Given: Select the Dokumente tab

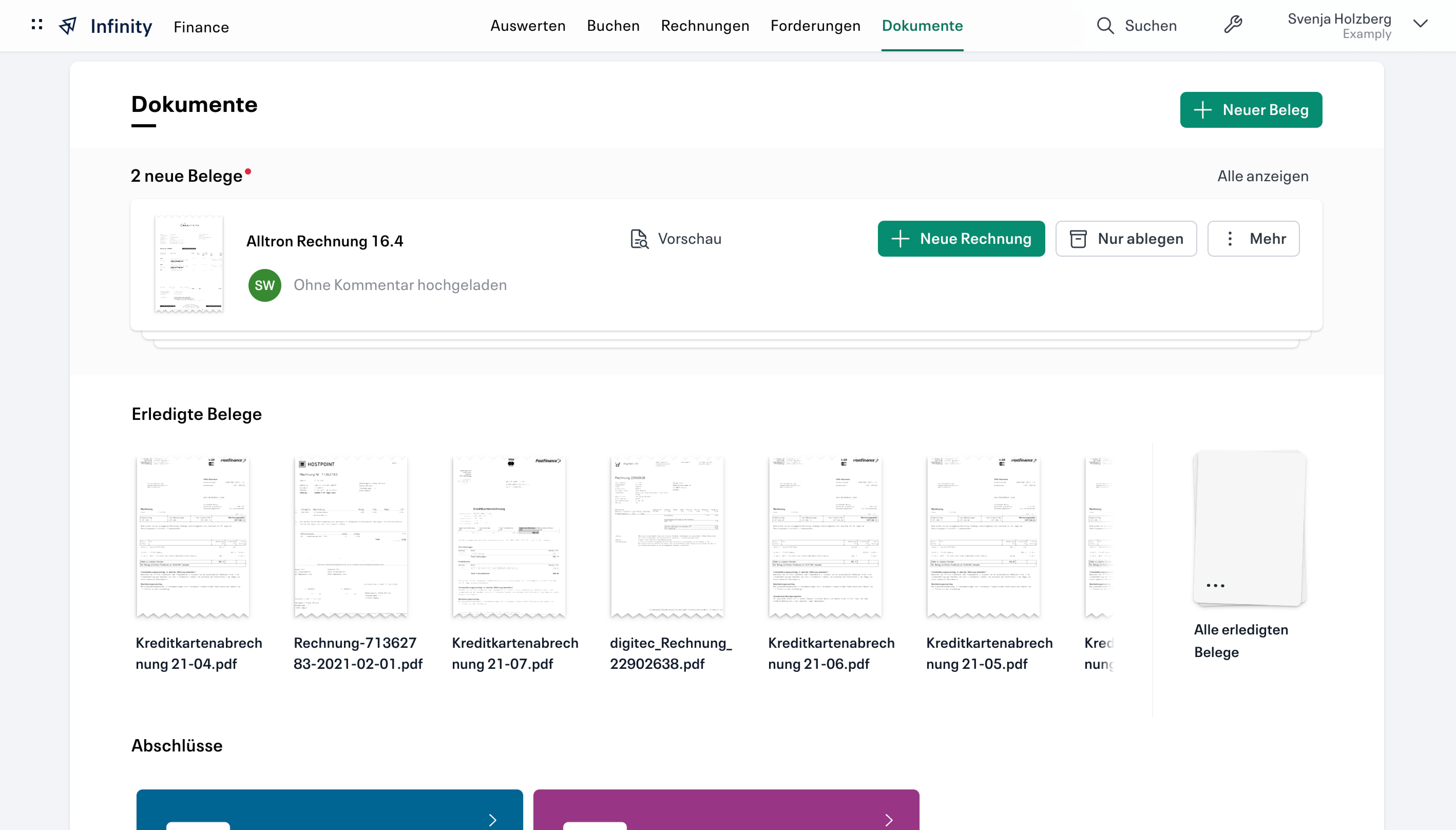Looking at the screenshot, I should pos(922,26).
